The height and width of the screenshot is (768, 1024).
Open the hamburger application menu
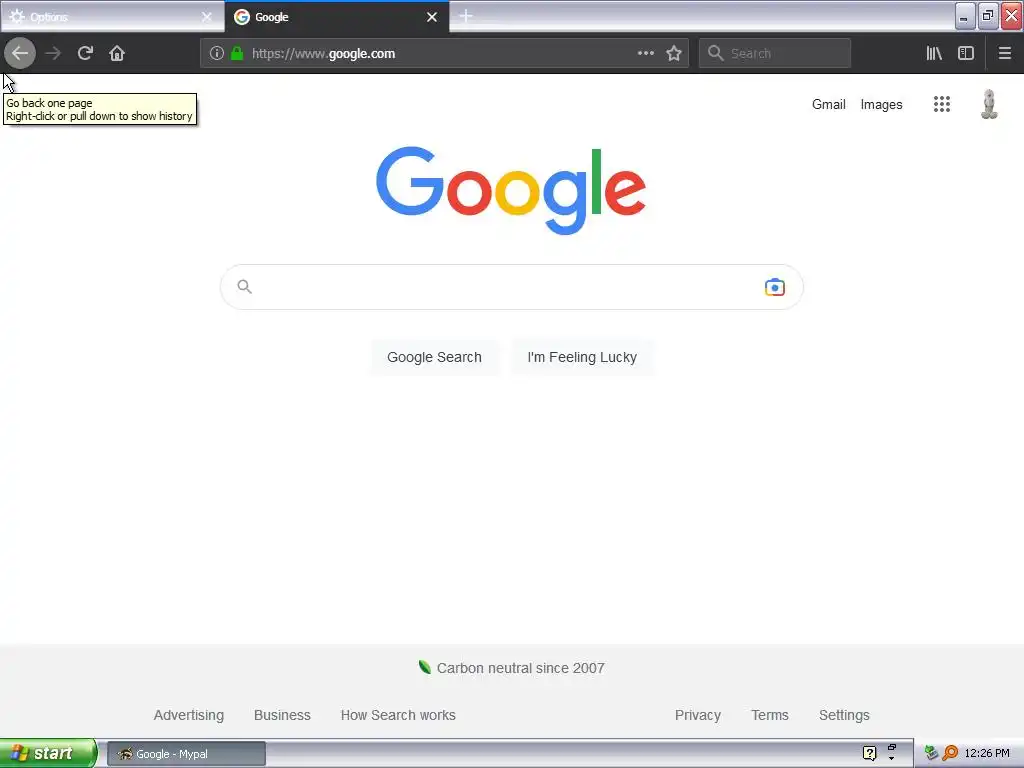coord(1005,54)
